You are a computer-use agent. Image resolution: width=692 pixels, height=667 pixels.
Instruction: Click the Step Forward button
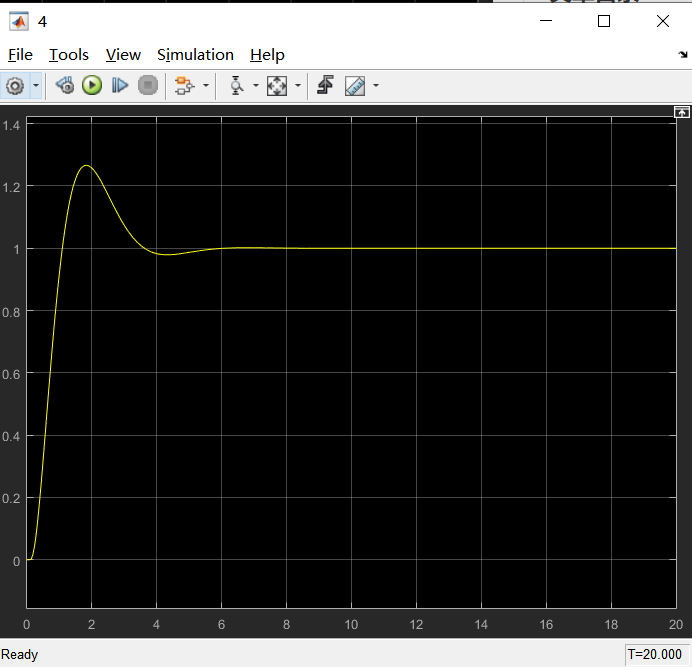click(120, 85)
